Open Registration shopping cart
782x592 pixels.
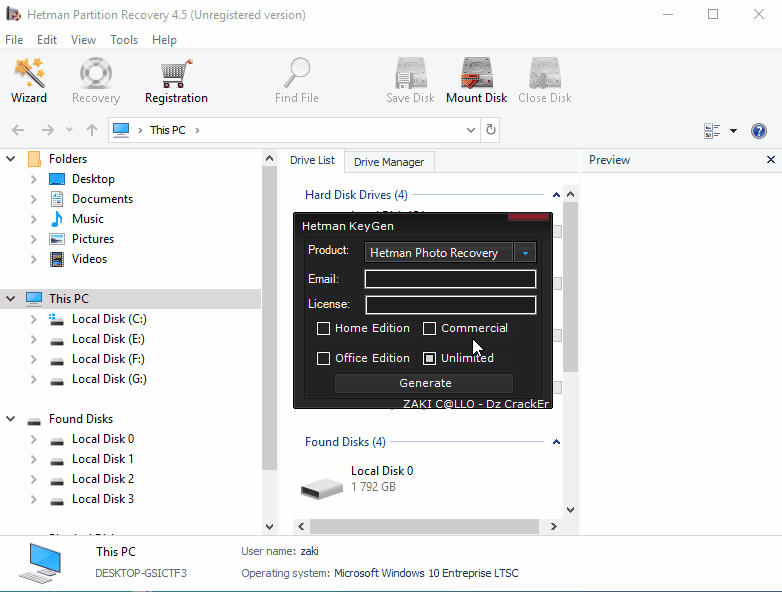176,80
